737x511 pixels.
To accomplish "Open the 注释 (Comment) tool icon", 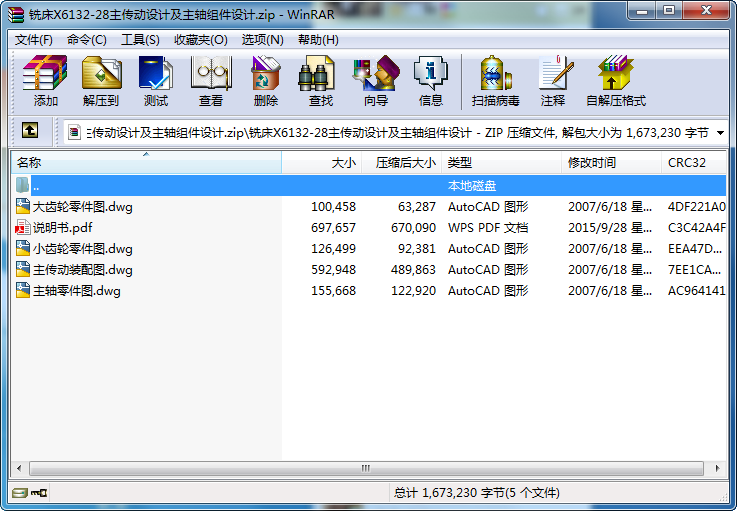I will click(552, 80).
